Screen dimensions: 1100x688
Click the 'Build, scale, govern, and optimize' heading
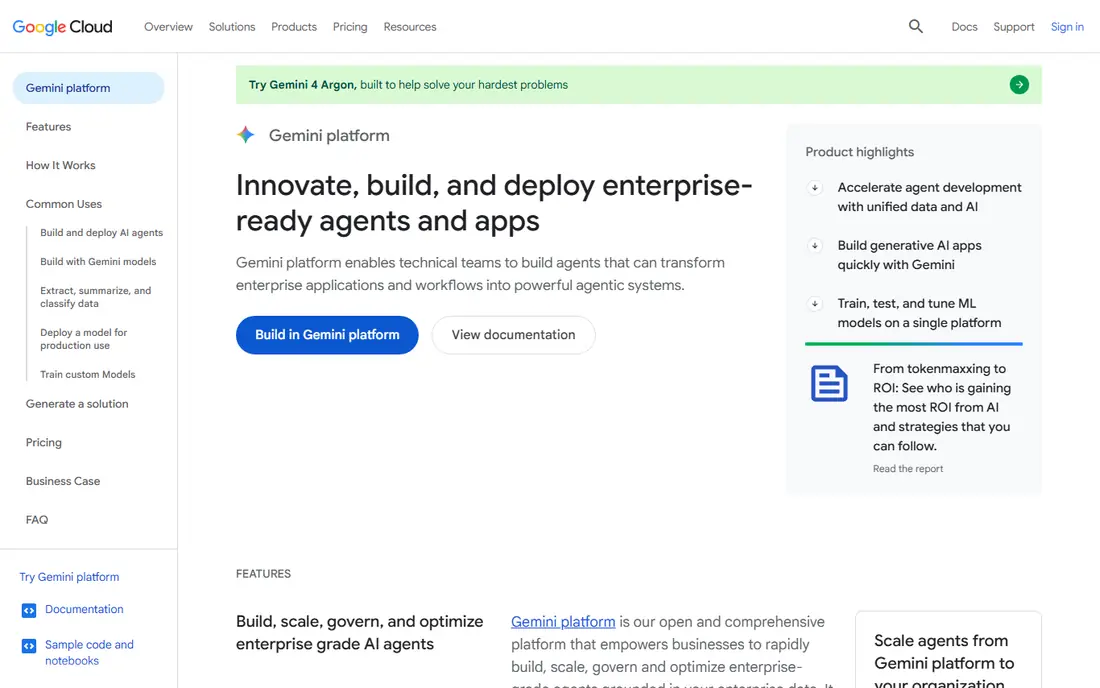pos(359,633)
